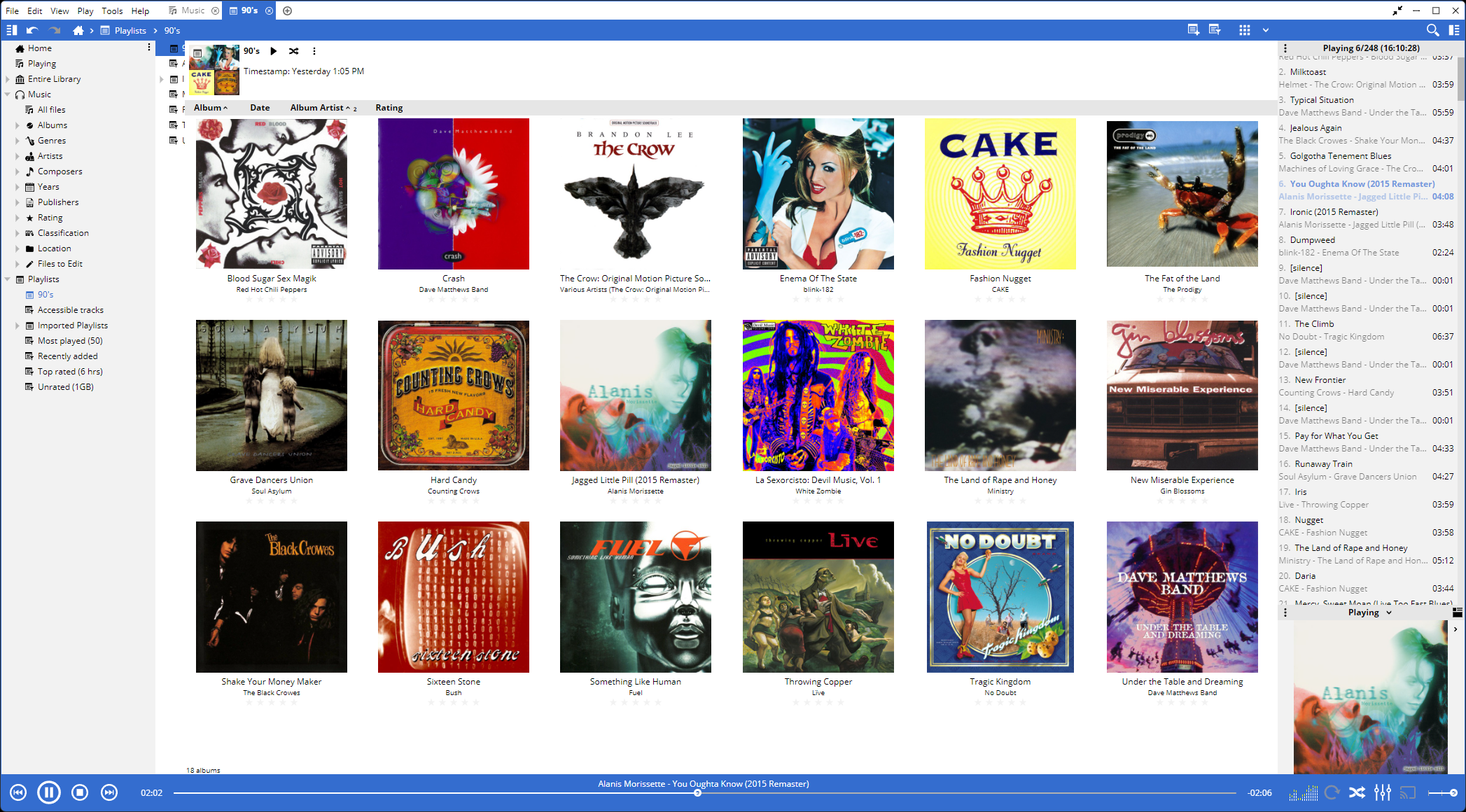This screenshot has height=812, width=1466.
Task: Open the 90's playlist three-dot menu
Action: point(314,51)
